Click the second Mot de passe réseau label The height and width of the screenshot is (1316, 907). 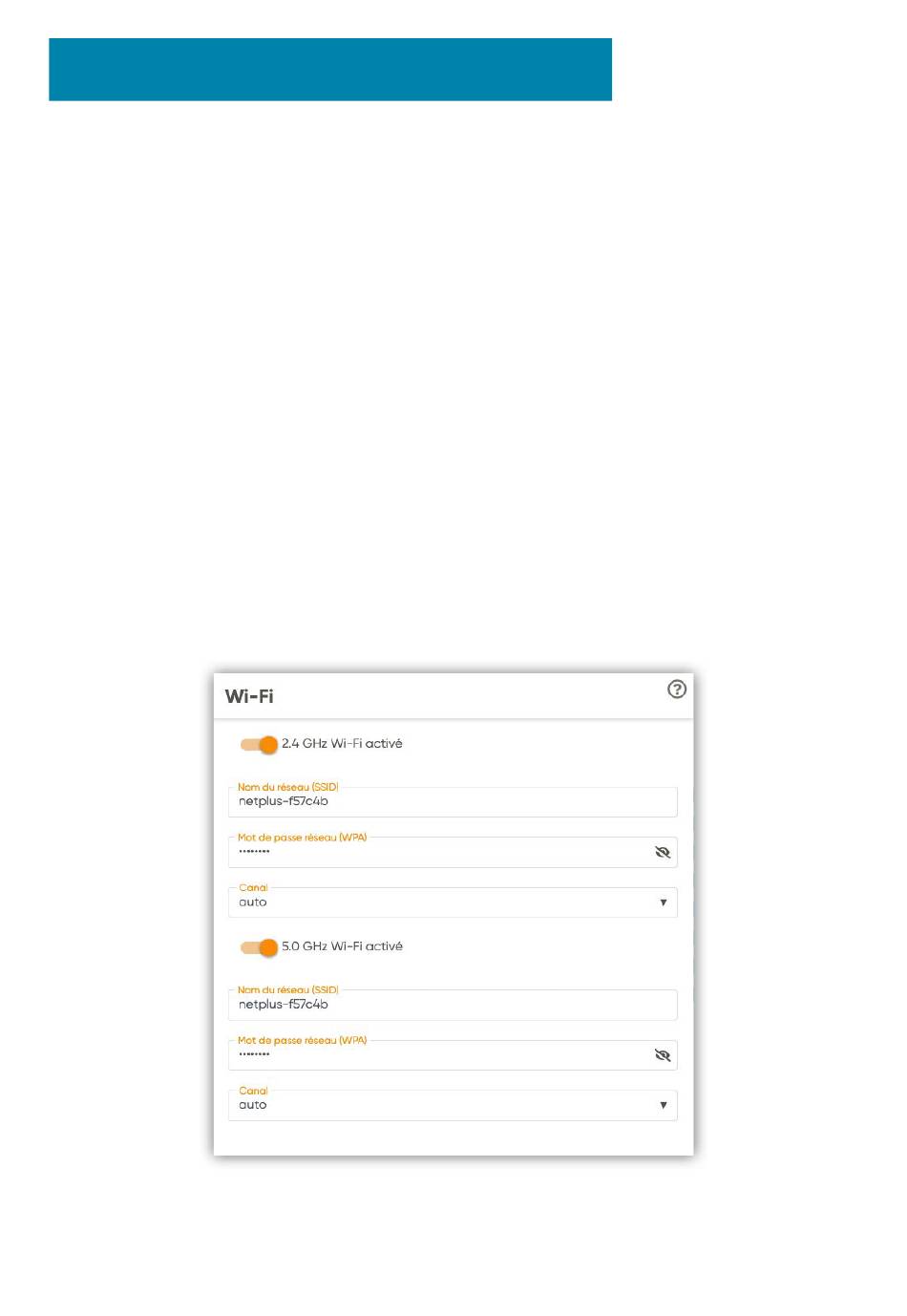click(x=302, y=1040)
